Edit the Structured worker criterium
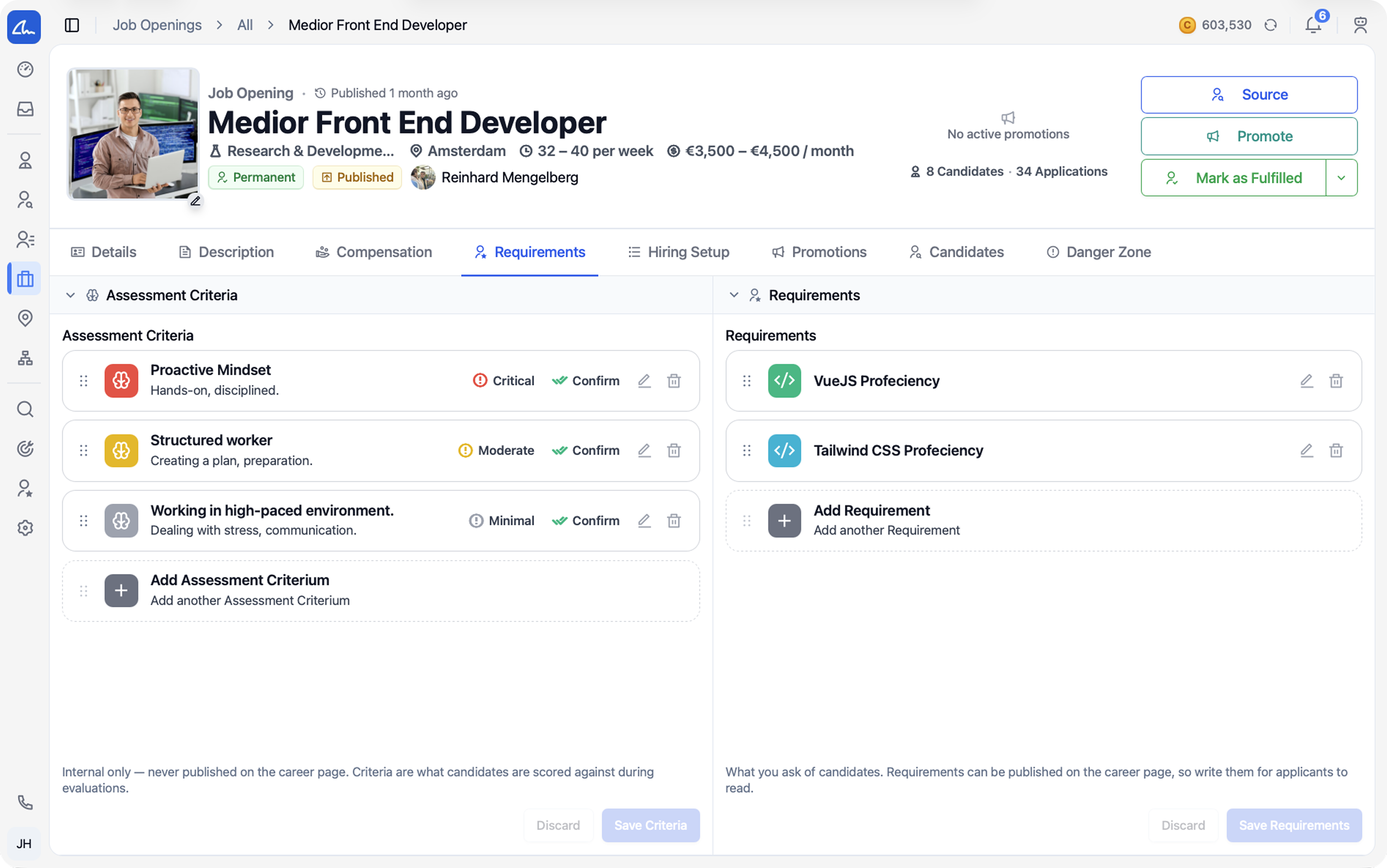1387x868 pixels. [x=645, y=451]
